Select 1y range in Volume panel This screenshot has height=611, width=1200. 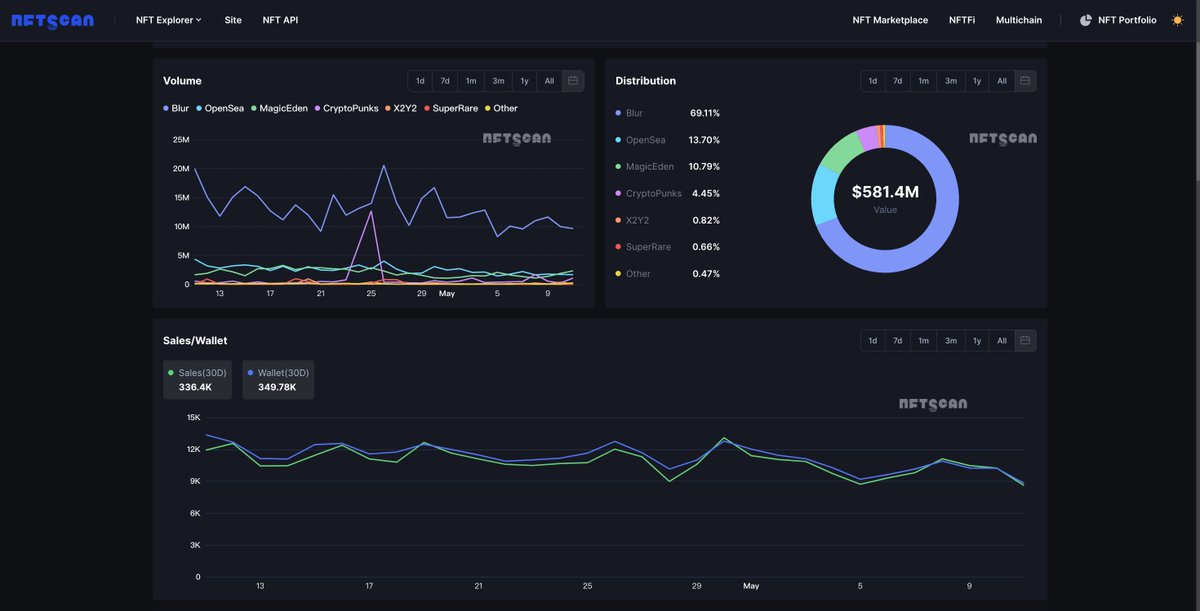(524, 81)
